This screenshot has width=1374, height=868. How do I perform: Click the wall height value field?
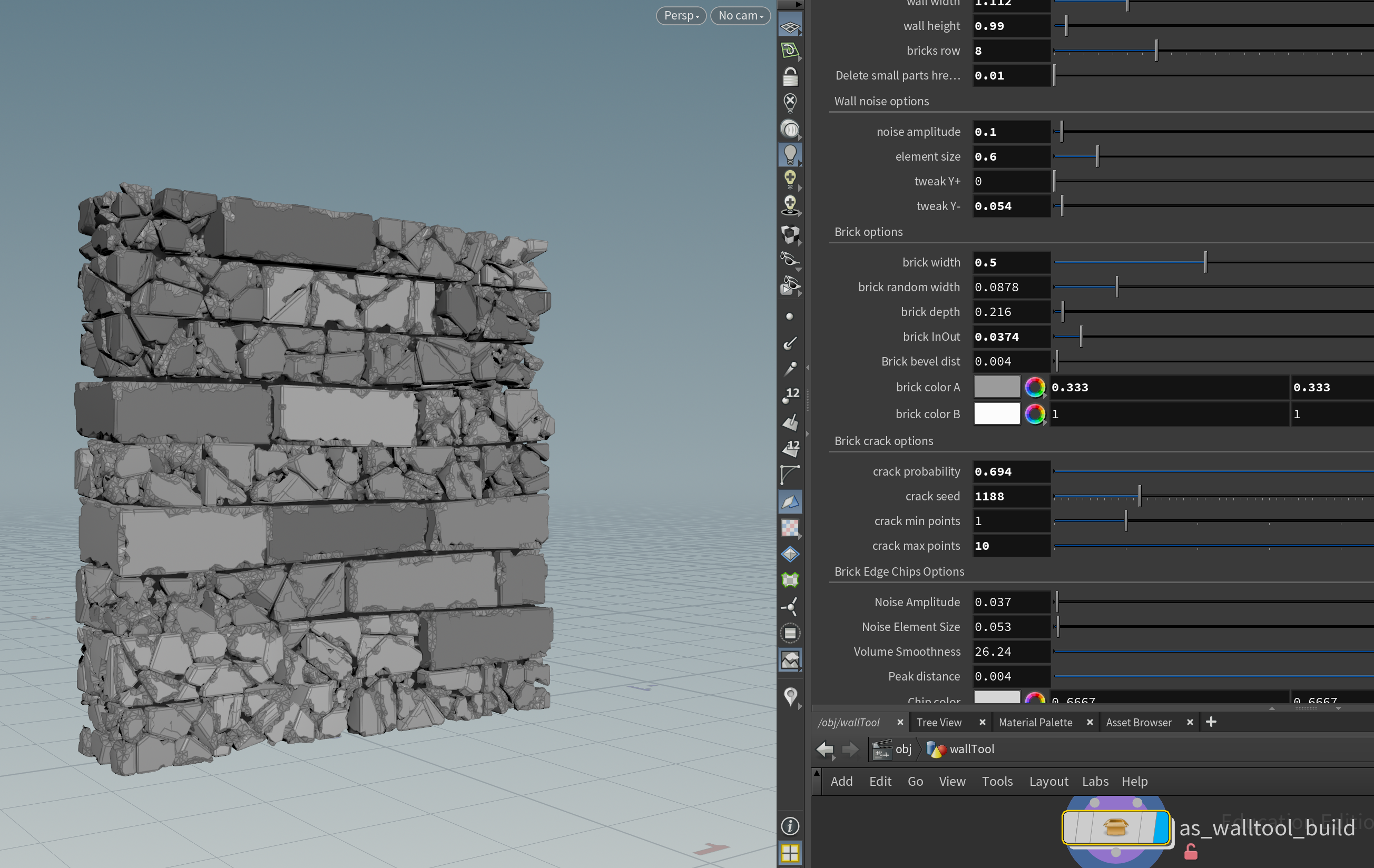[x=1010, y=26]
